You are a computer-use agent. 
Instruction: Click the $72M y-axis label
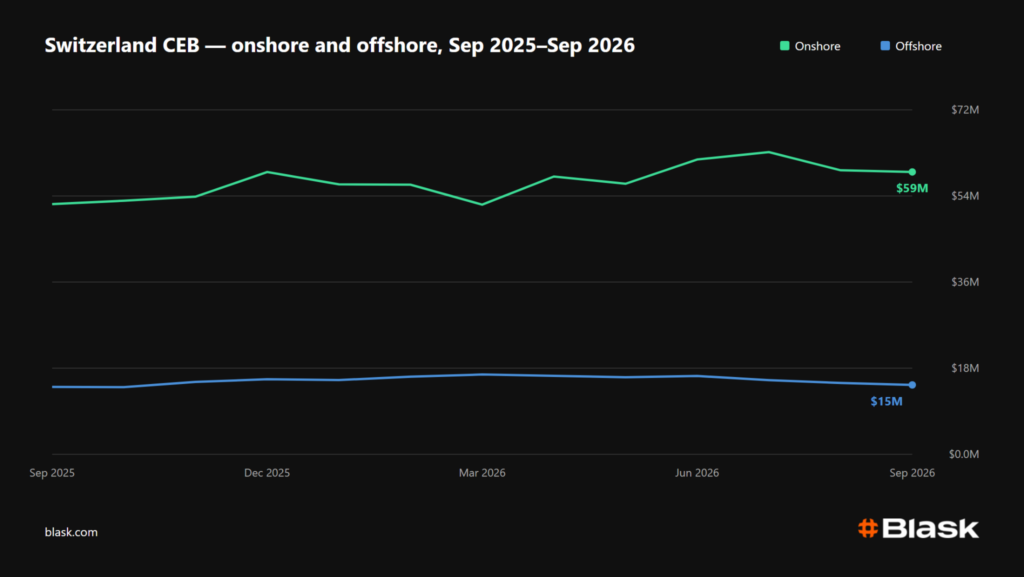(965, 110)
